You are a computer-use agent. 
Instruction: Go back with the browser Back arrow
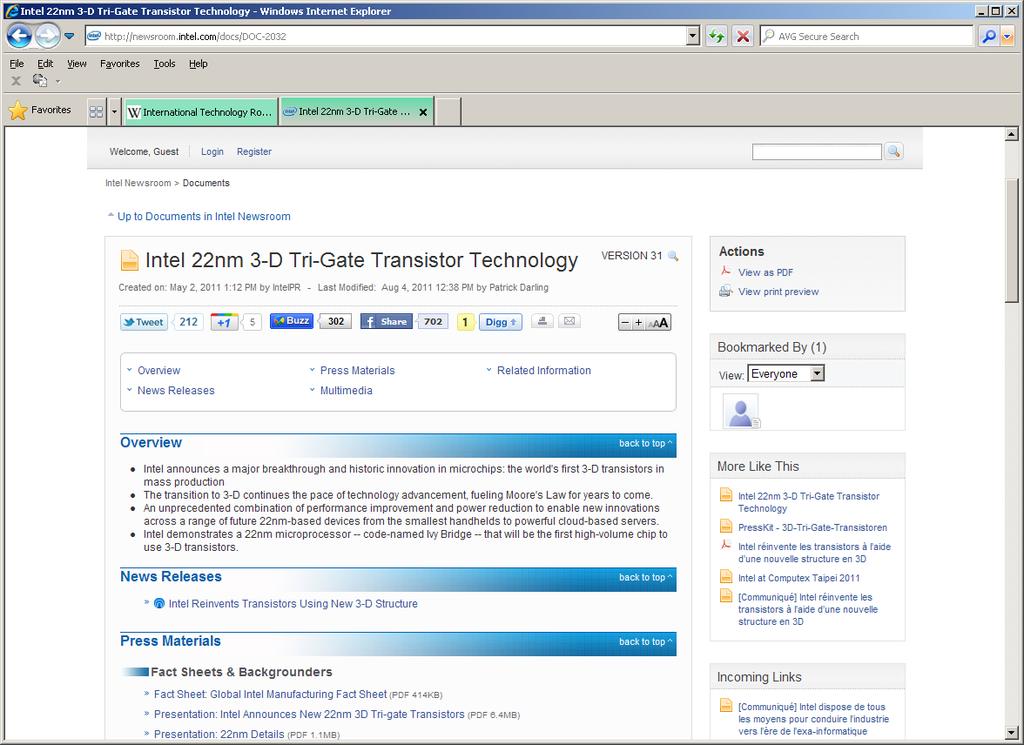(20, 36)
